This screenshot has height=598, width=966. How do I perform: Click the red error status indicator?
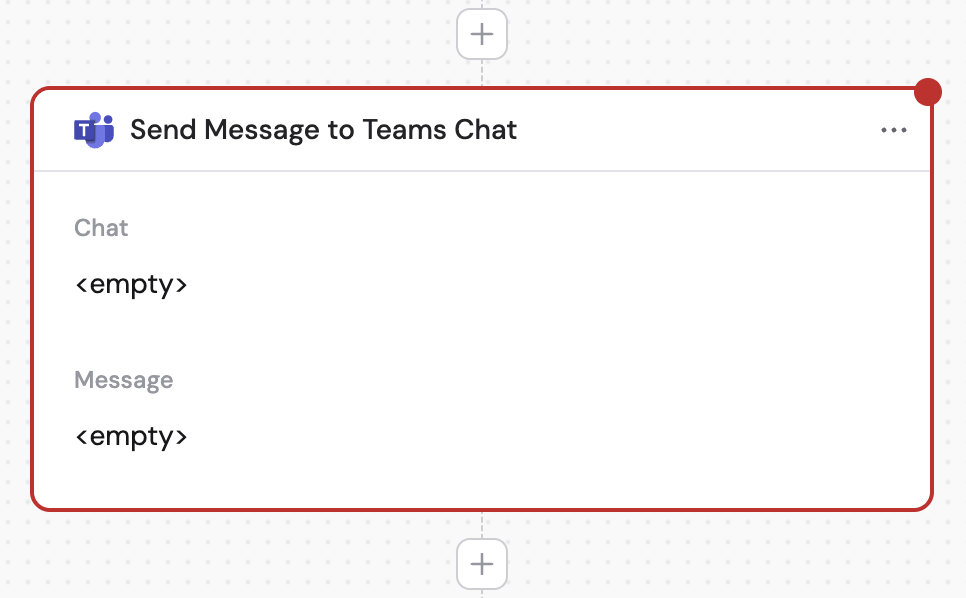pos(928,91)
